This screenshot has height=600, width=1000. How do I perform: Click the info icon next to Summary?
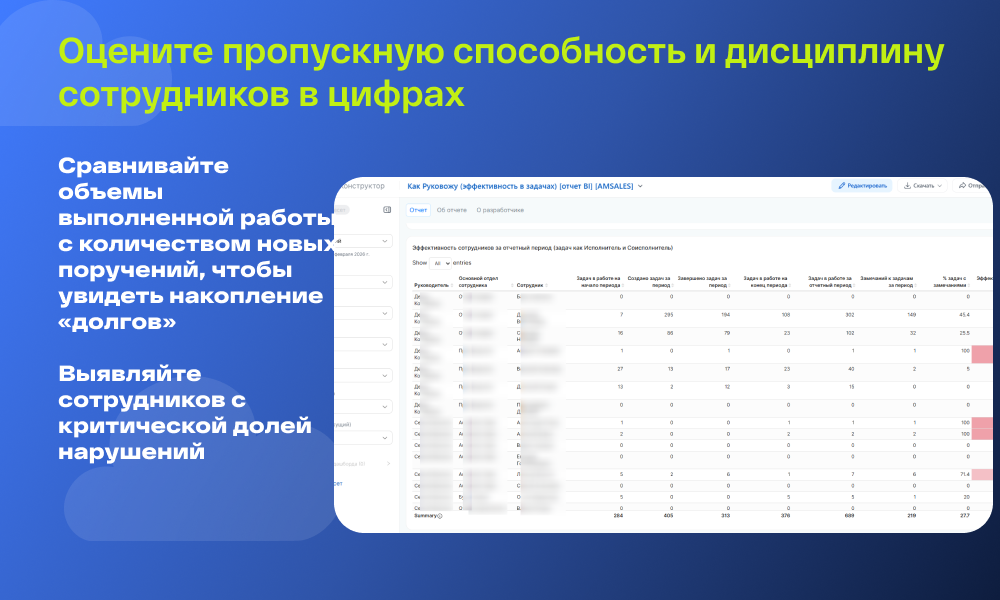(440, 516)
